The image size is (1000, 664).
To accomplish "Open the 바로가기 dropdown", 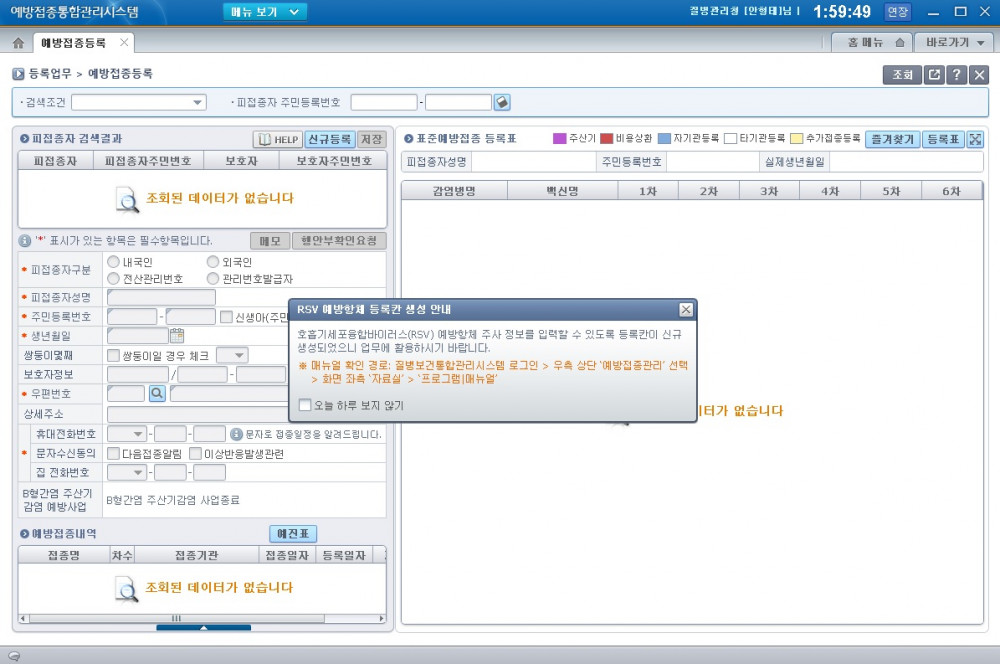I will click(956, 43).
